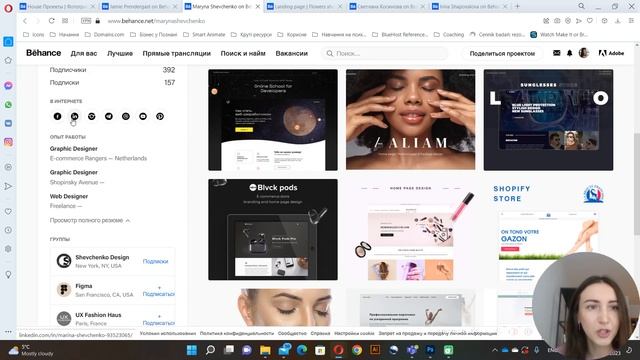Image resolution: width=640 pixels, height=360 pixels.
Task: Open Watch Make It or Br... bookmark
Action: tap(559, 35)
